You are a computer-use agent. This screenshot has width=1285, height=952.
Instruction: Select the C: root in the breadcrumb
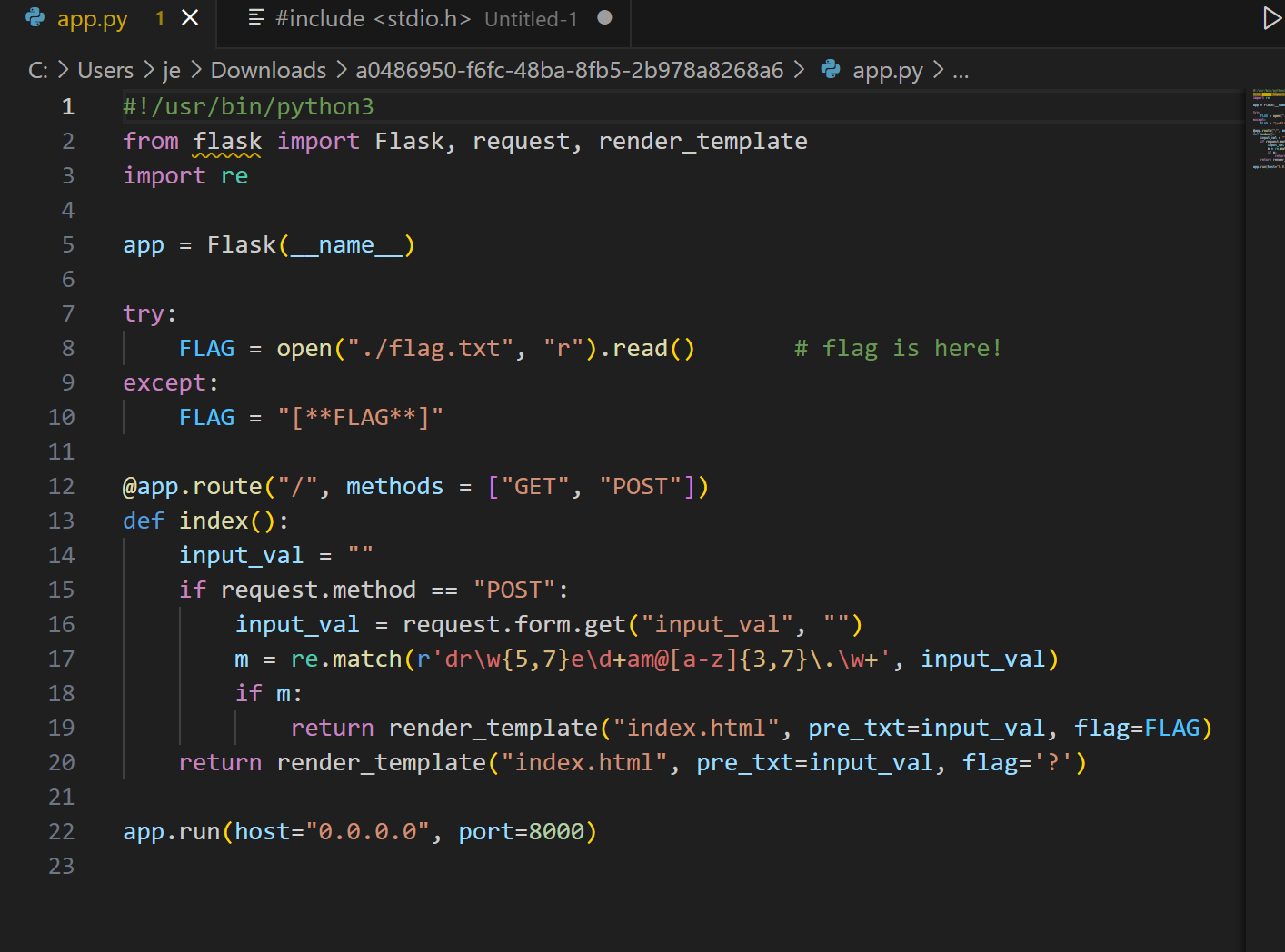point(37,70)
